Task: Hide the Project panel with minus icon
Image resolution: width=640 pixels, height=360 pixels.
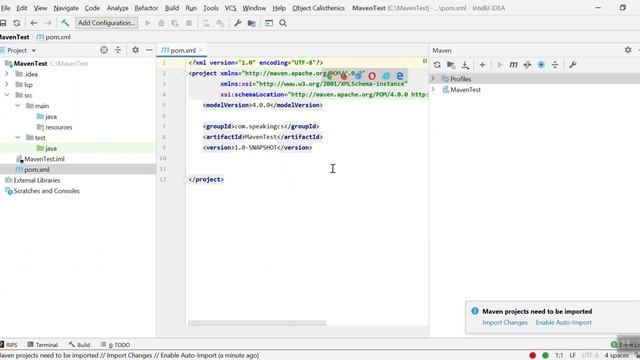Action: coord(149,50)
